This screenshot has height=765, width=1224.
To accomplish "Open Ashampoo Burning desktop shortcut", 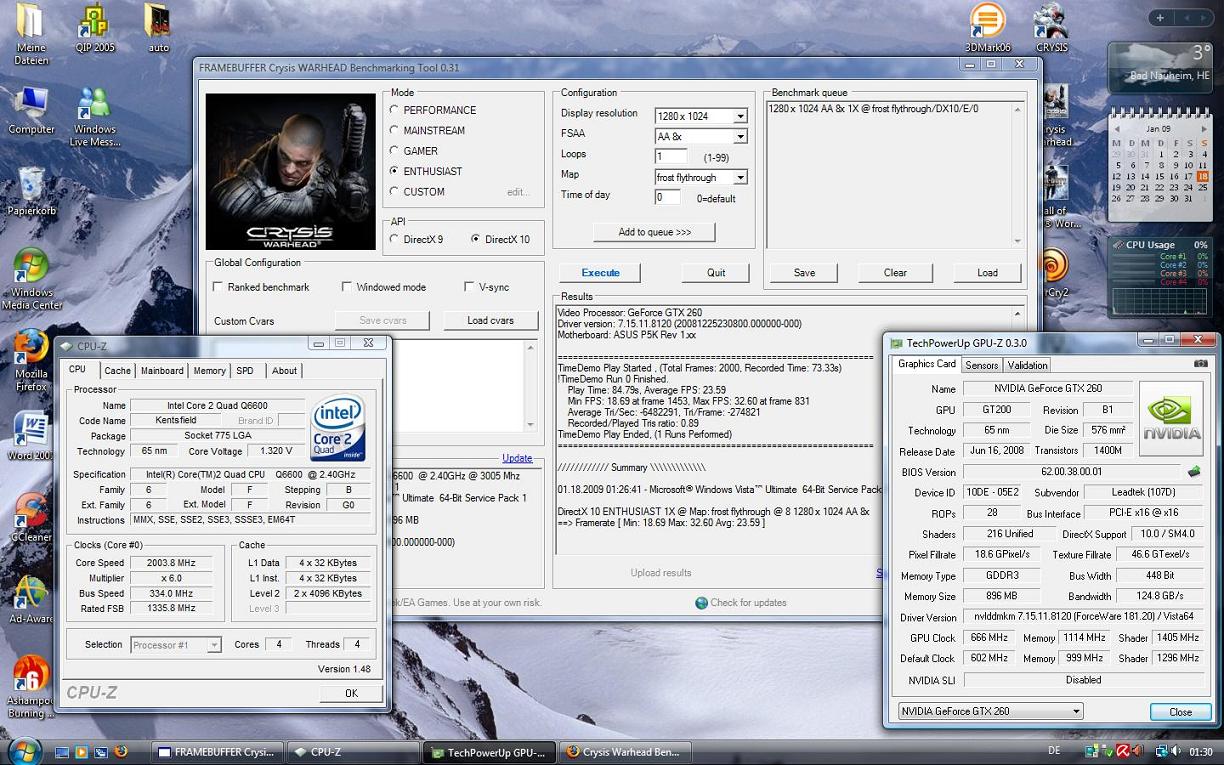I will [x=31, y=686].
